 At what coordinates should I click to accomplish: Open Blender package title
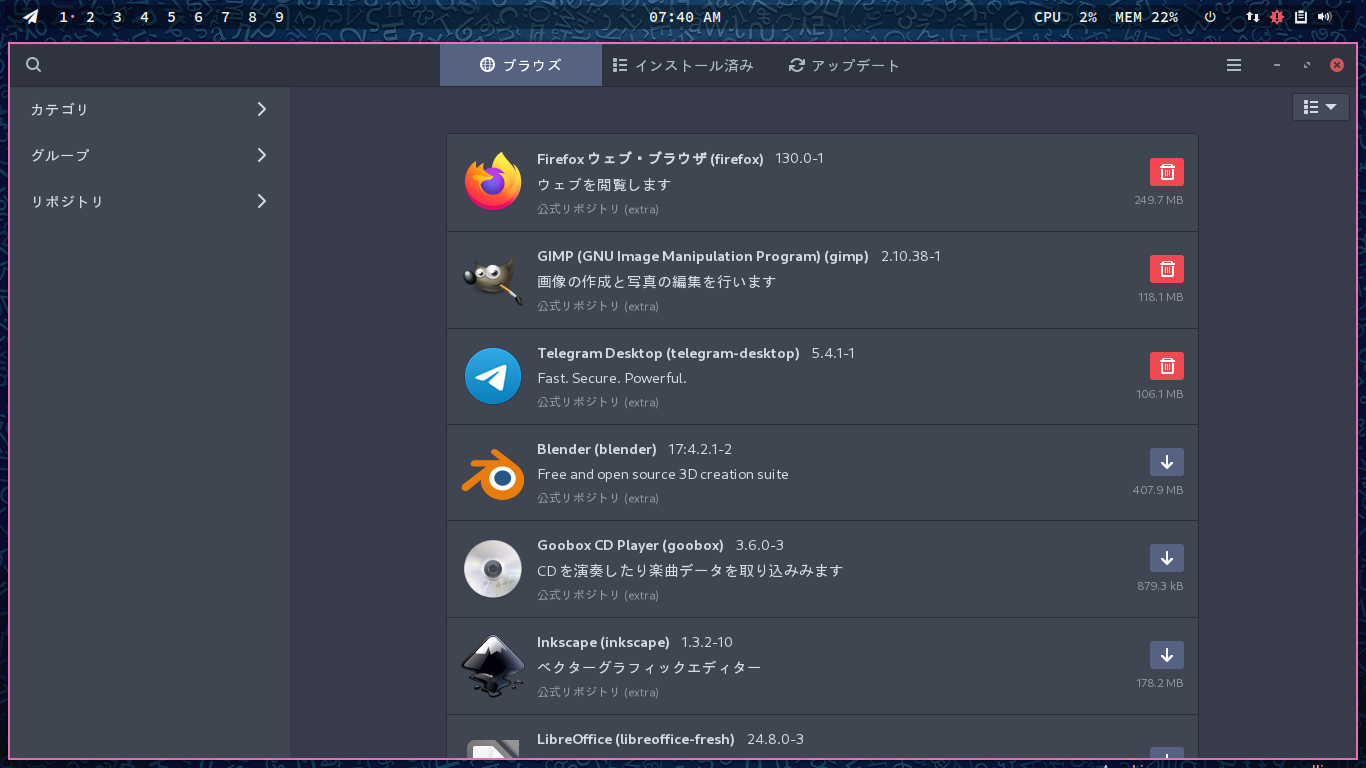[597, 449]
